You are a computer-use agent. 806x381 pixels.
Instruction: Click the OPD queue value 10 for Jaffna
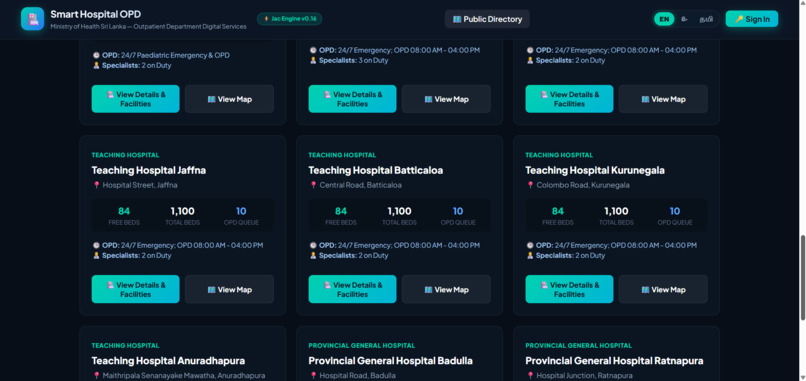(241, 211)
